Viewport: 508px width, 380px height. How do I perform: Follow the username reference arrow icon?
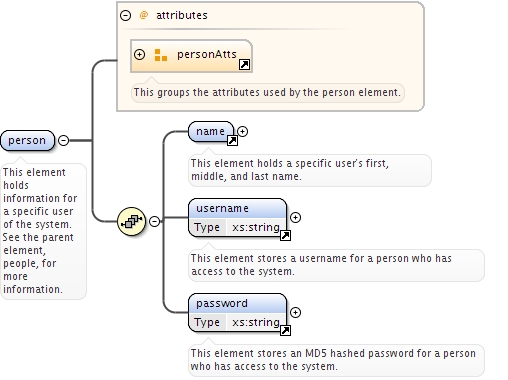285,235
